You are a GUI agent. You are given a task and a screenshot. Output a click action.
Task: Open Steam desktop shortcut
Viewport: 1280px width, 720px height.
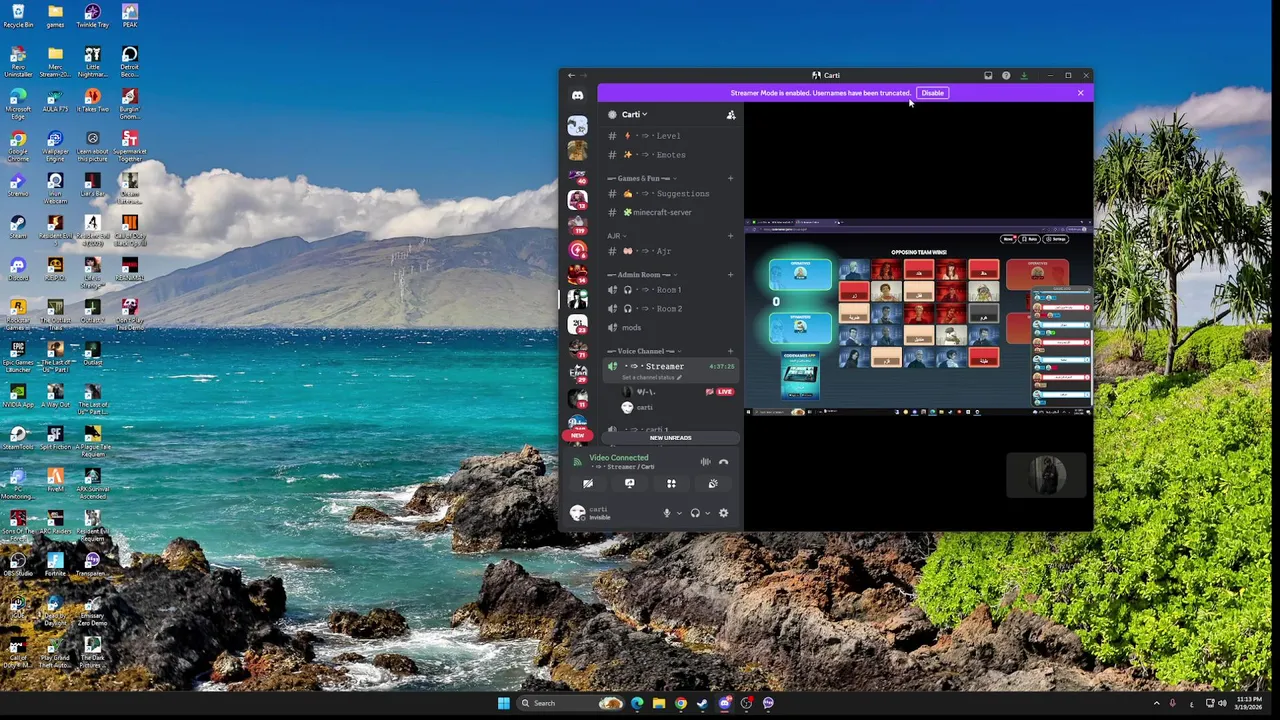click(18, 227)
